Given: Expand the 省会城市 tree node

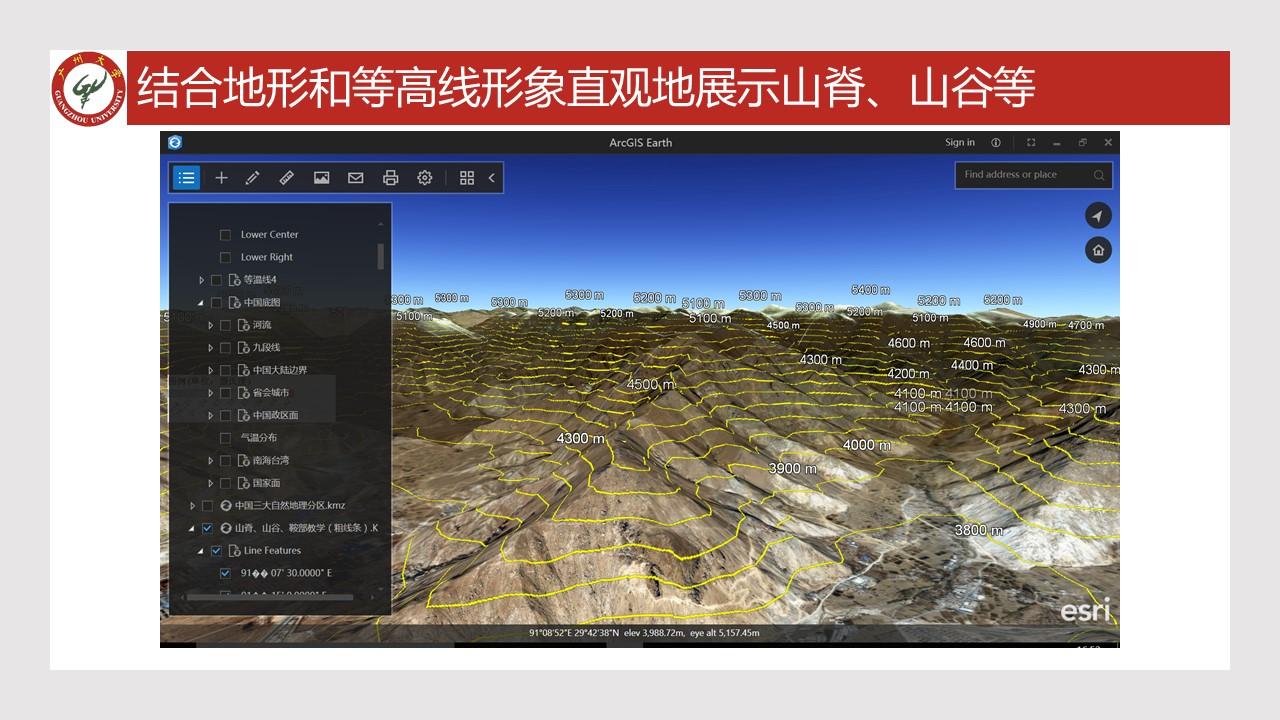Looking at the screenshot, I should pyautogui.click(x=210, y=393).
